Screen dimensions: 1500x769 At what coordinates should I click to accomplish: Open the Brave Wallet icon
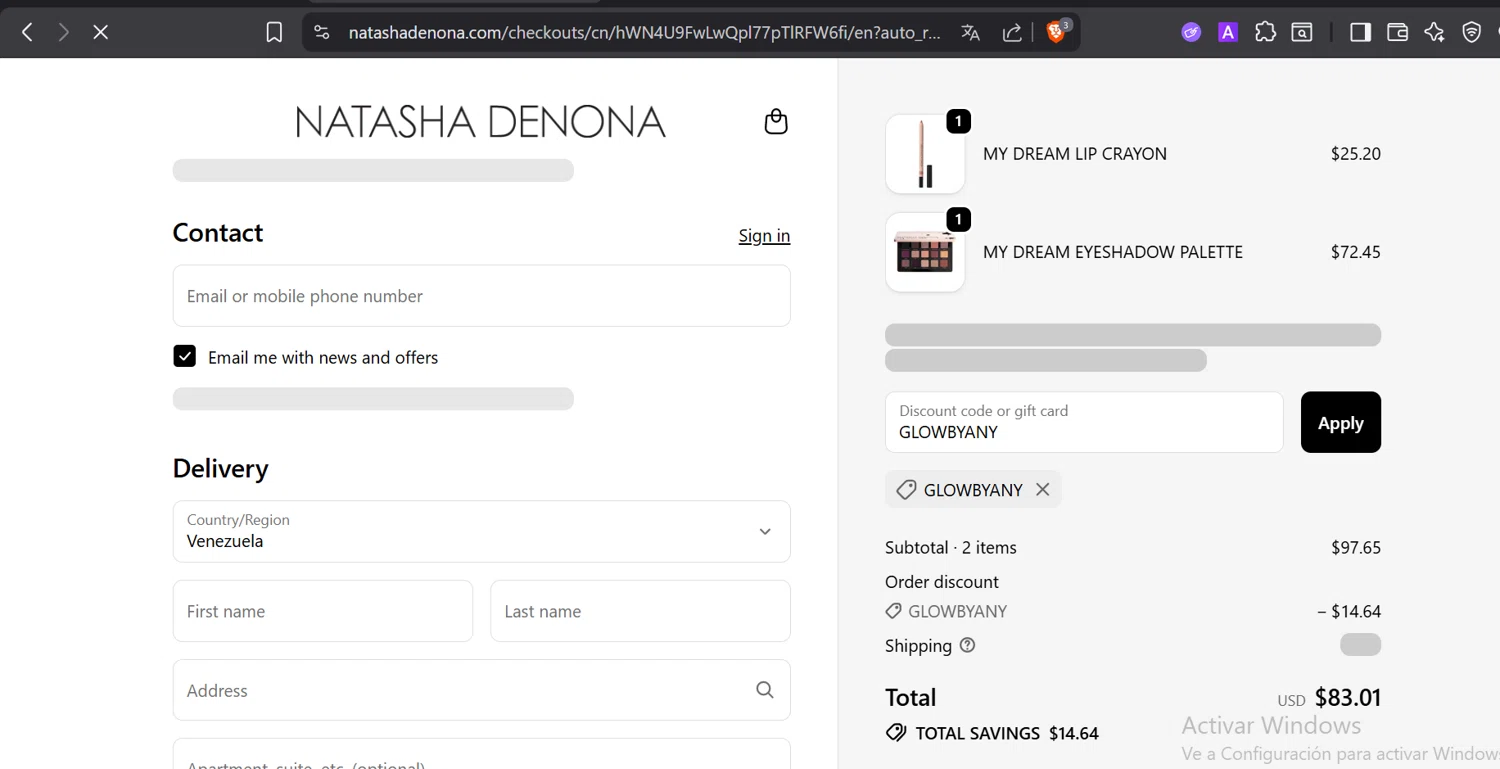coord(1397,32)
